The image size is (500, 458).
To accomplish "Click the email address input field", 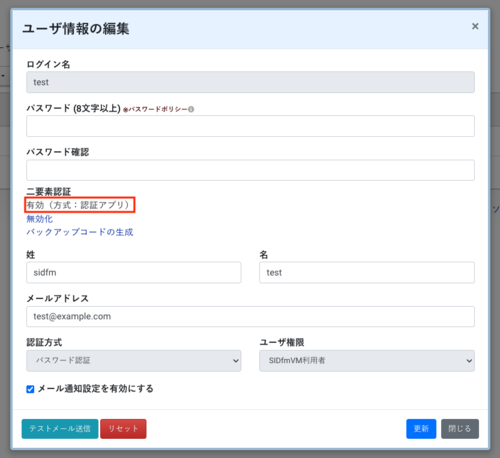I will click(250, 317).
